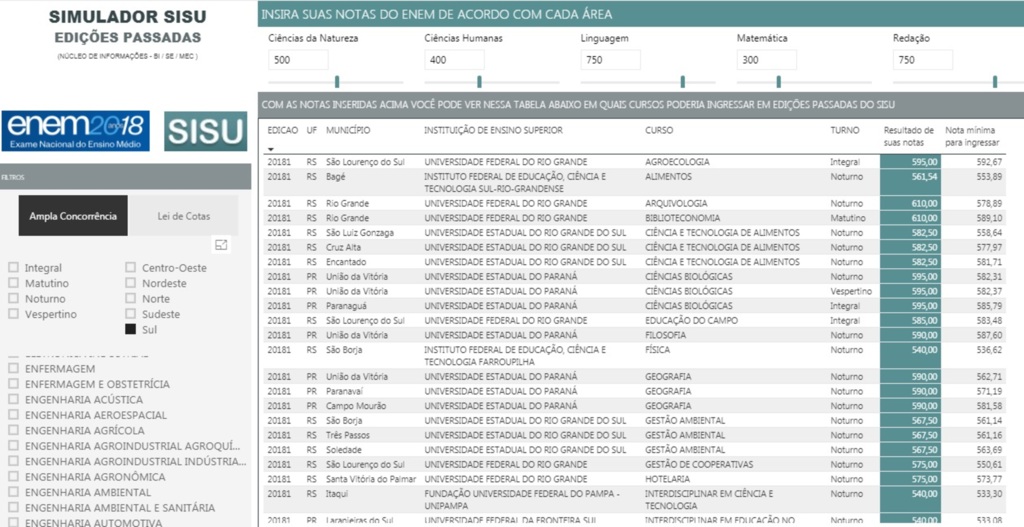Tick the Nordeste region checkbox
Viewport: 1024px width, 527px height.
131,283
